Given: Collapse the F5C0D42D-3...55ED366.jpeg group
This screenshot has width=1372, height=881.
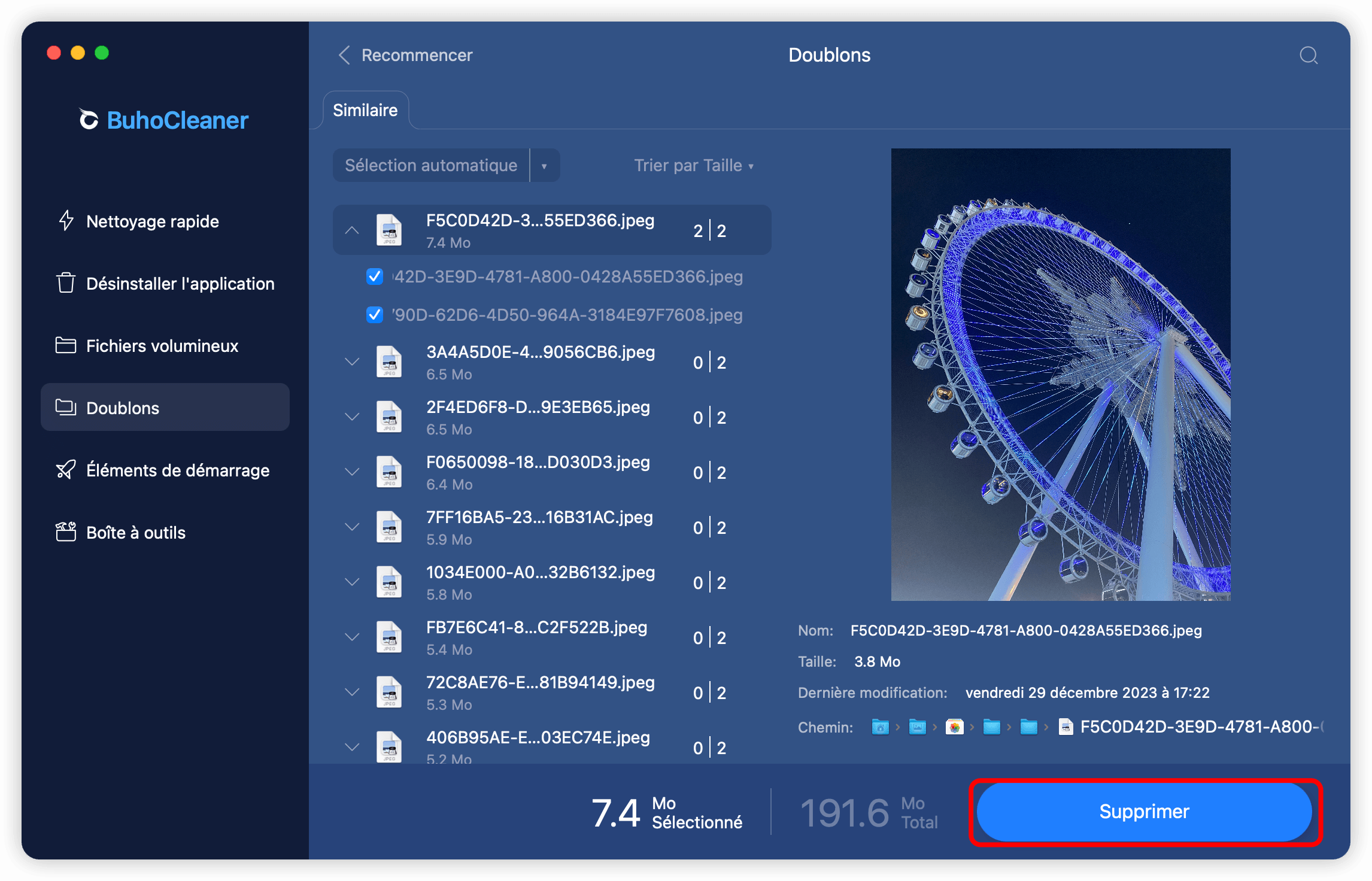Looking at the screenshot, I should (352, 230).
